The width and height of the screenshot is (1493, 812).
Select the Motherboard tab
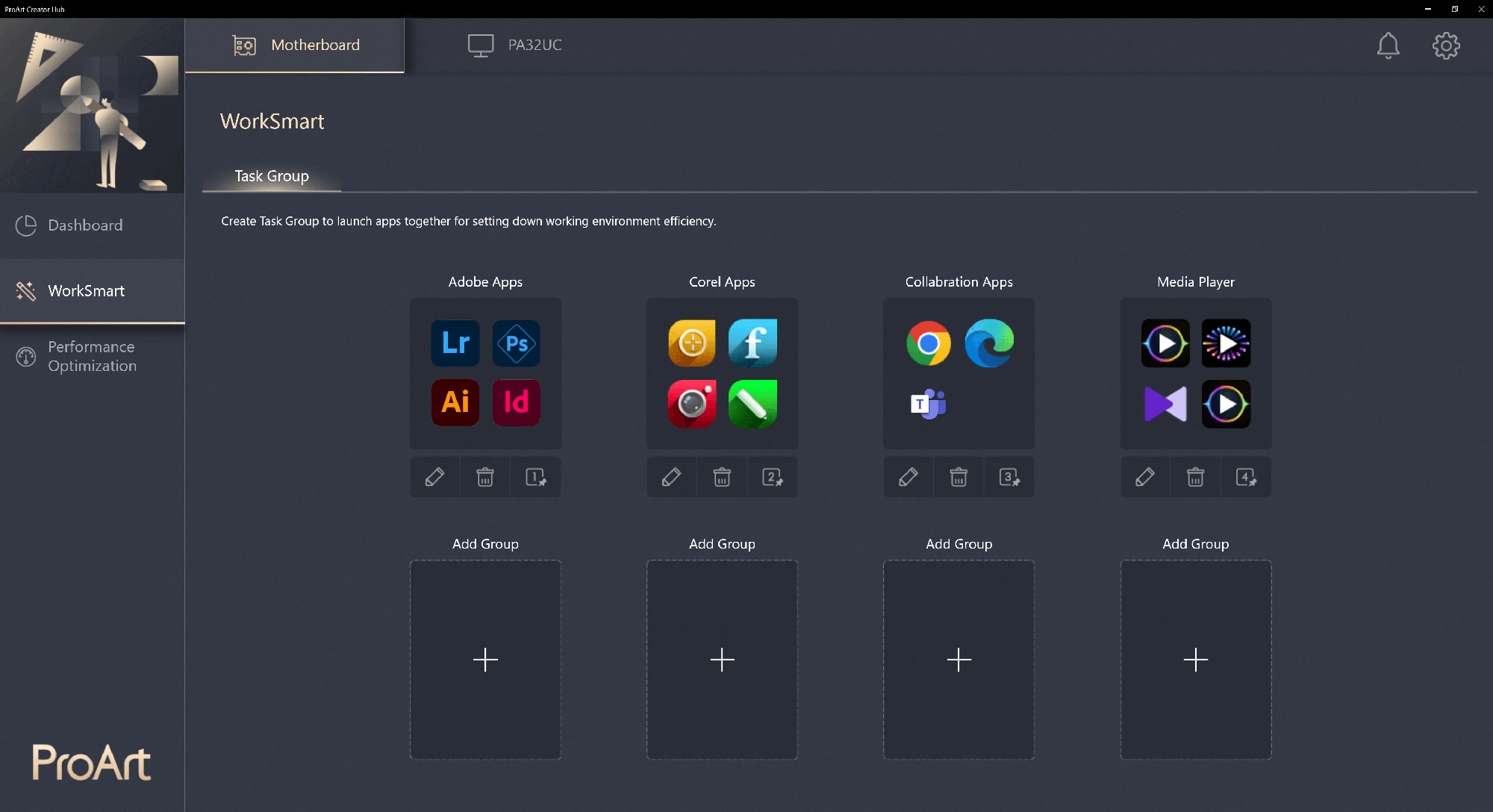[295, 46]
